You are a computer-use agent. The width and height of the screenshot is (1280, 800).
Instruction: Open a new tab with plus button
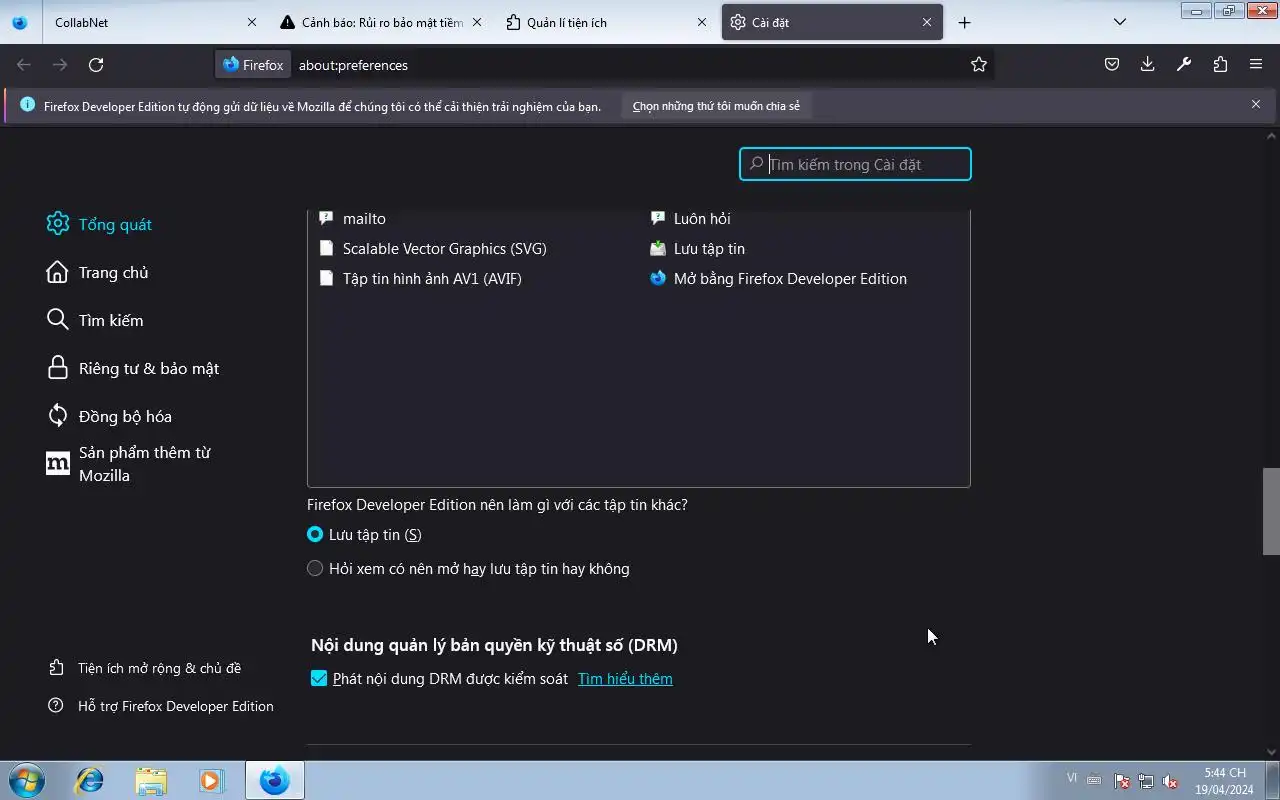[964, 22]
